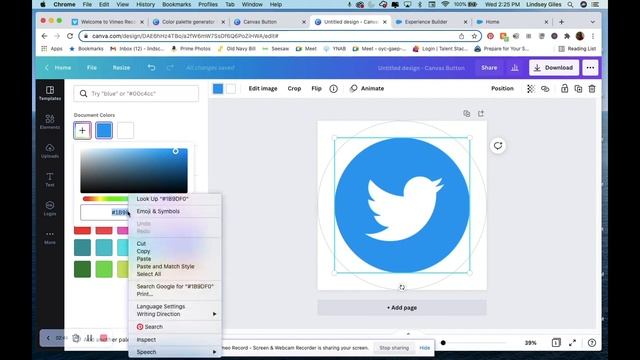
Task: Open the Text sidebar panel
Action: point(50,179)
